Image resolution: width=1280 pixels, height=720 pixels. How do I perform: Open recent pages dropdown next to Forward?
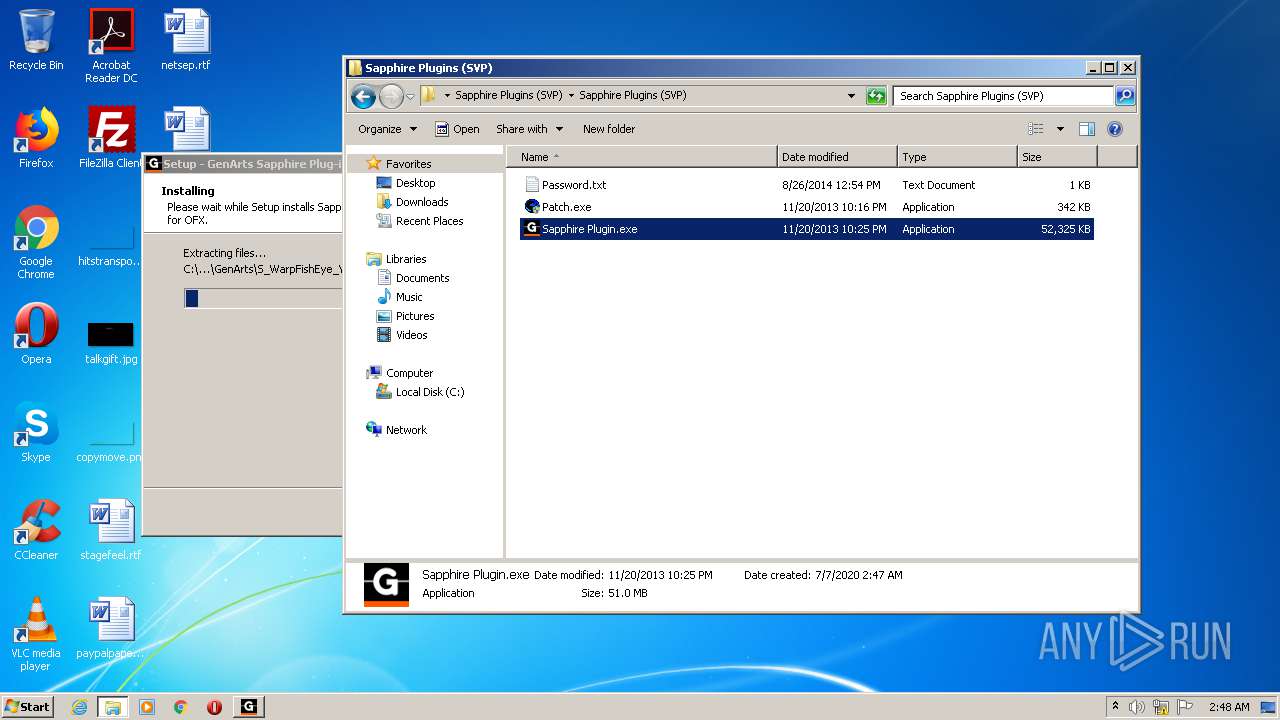(410, 96)
